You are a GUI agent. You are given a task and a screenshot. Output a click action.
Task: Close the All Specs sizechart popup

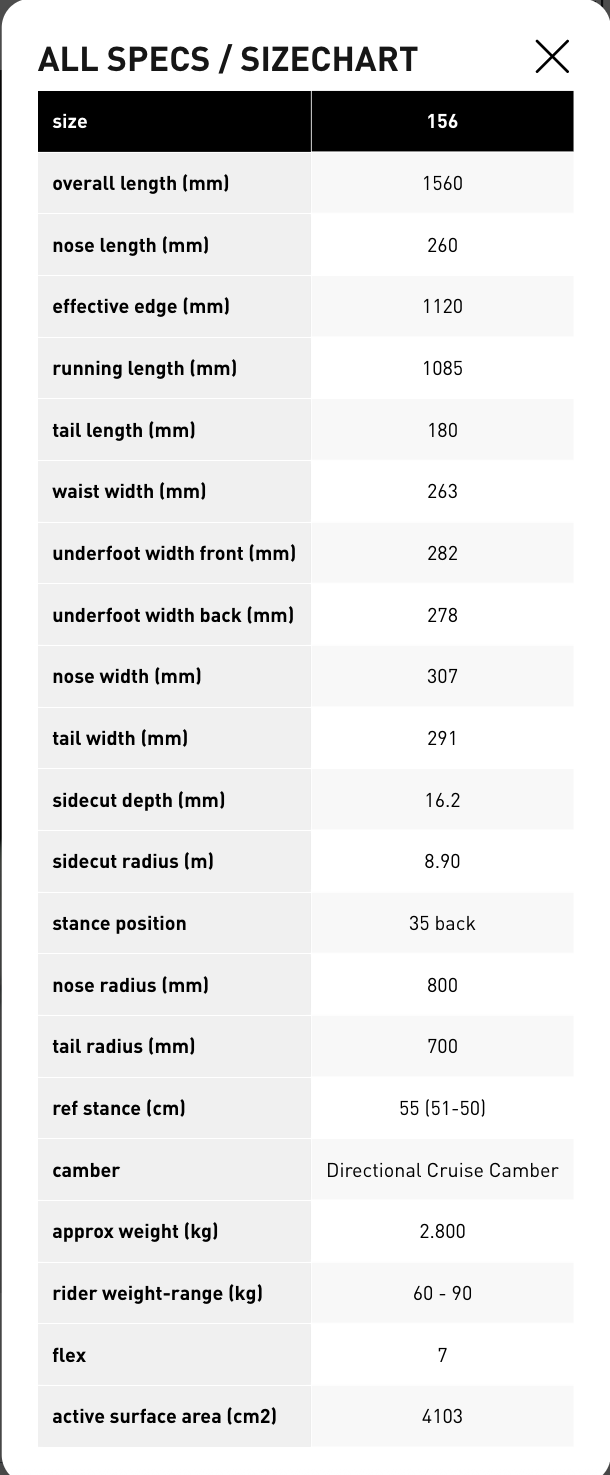tap(552, 57)
